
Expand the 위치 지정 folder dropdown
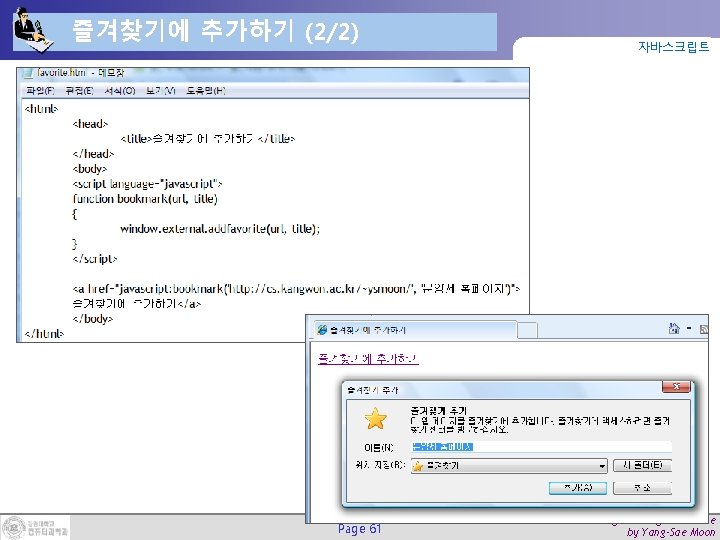pyautogui.click(x=602, y=466)
